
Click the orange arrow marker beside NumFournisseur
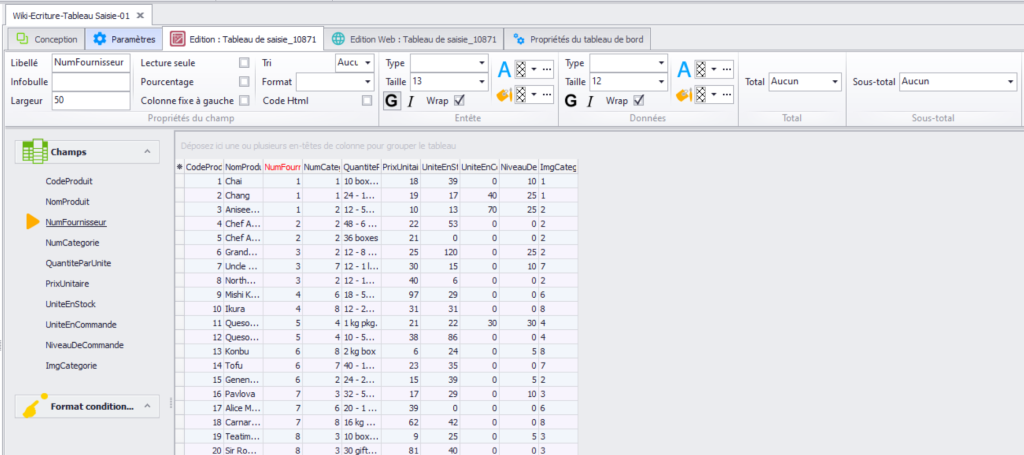pyautogui.click(x=33, y=222)
